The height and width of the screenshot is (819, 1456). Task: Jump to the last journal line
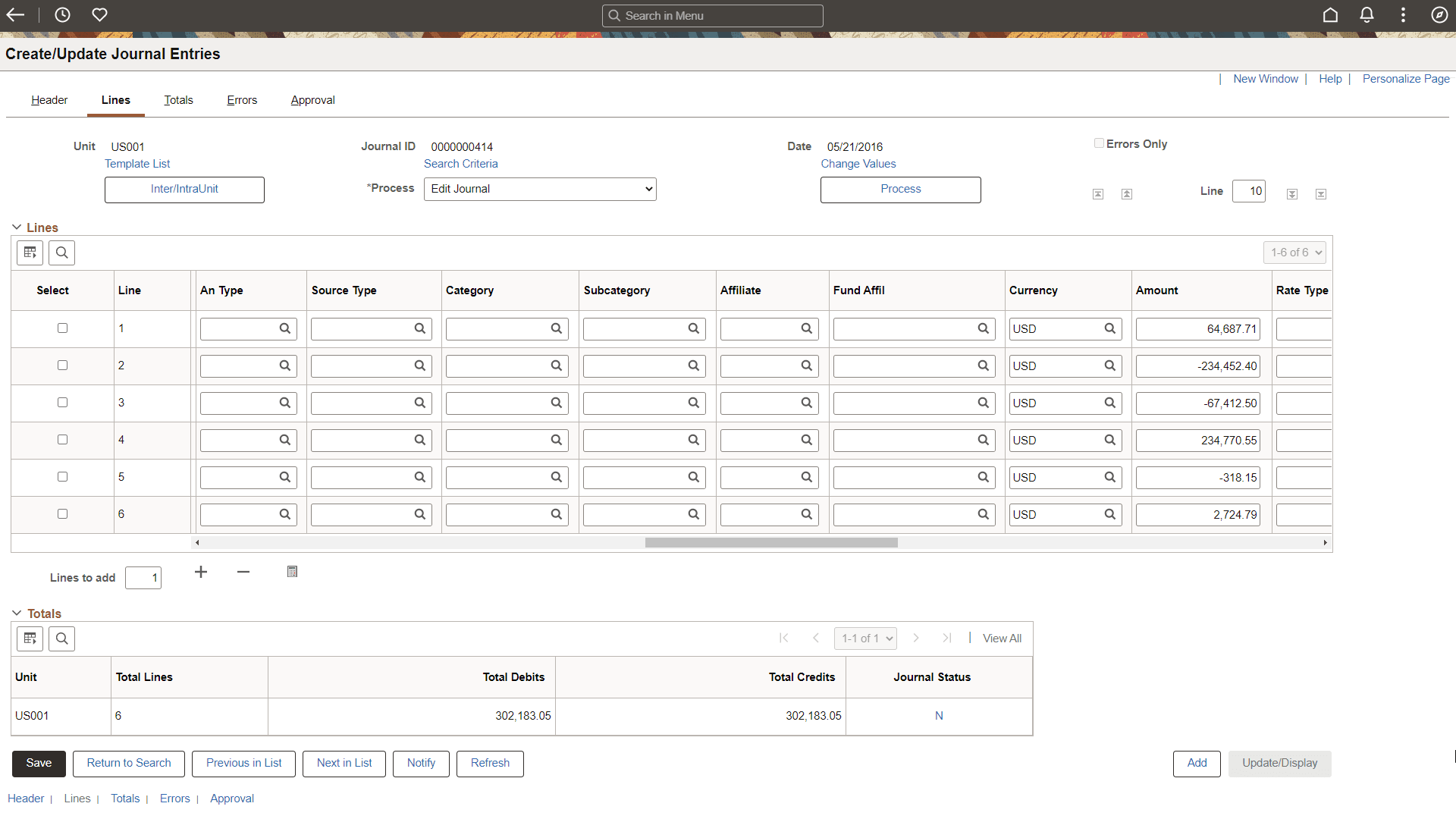click(1321, 194)
